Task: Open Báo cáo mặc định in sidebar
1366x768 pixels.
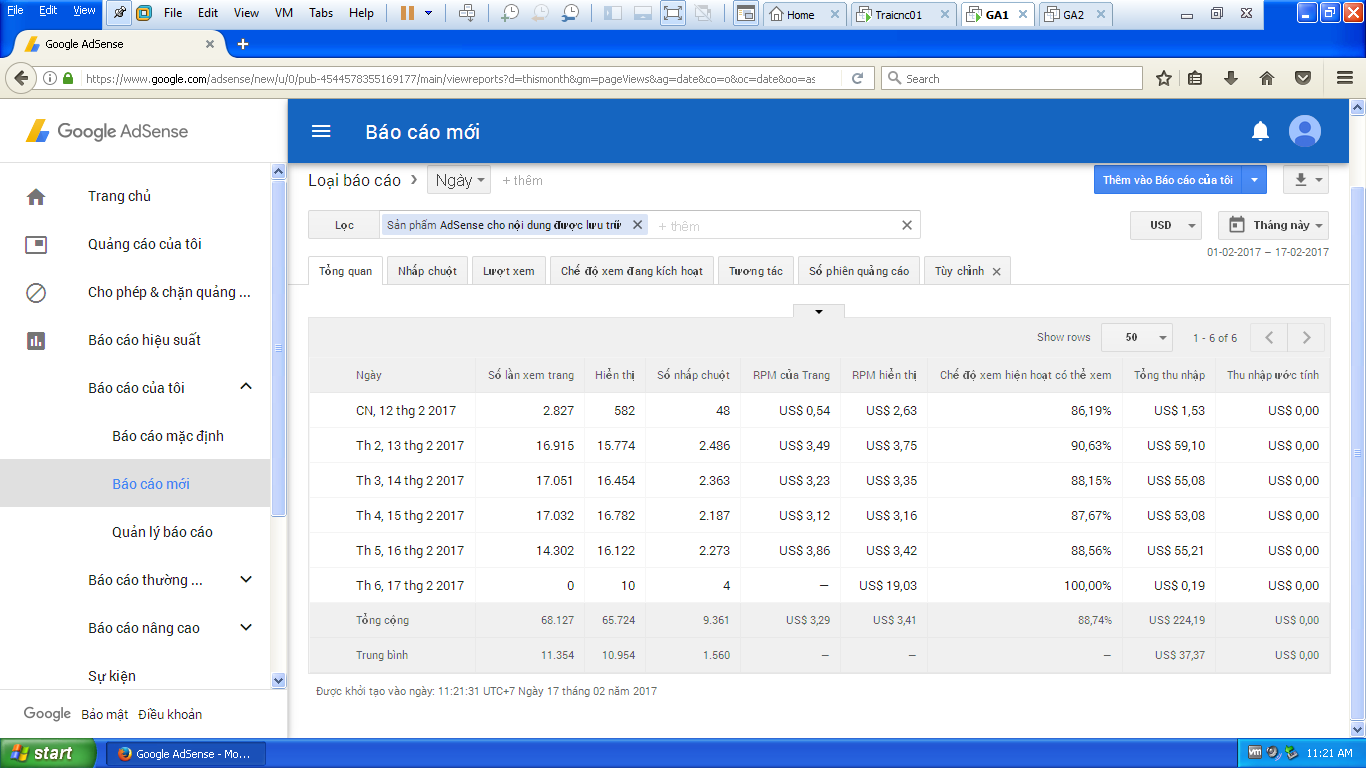Action: tap(168, 436)
